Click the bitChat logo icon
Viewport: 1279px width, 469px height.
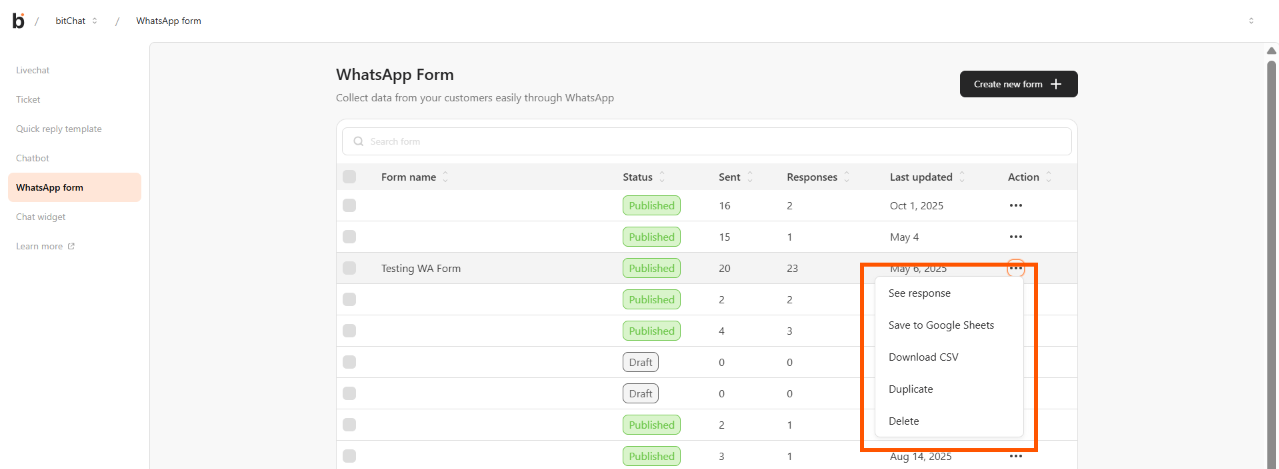point(18,20)
